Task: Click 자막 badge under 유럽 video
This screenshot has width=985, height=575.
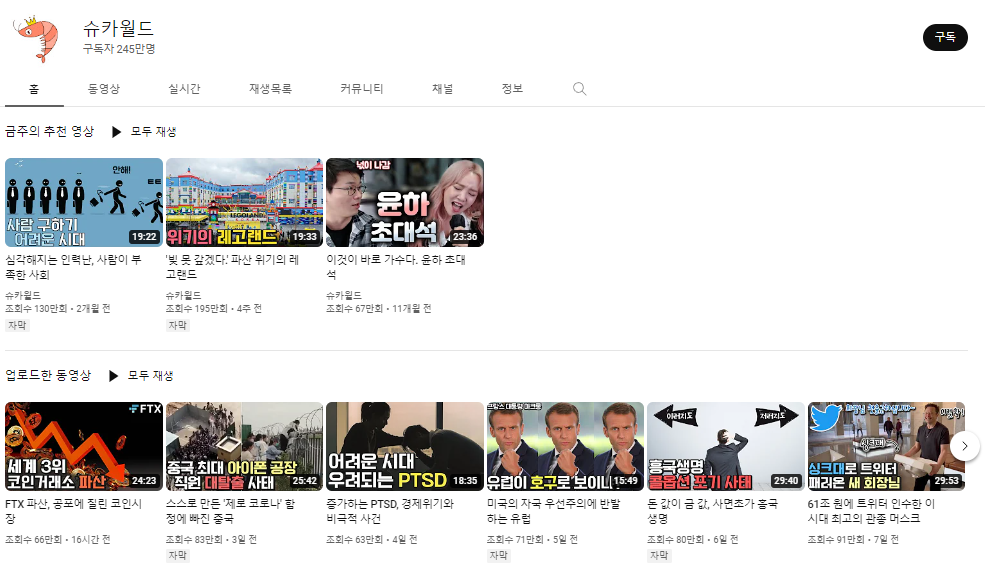Action: pyautogui.click(x=499, y=556)
